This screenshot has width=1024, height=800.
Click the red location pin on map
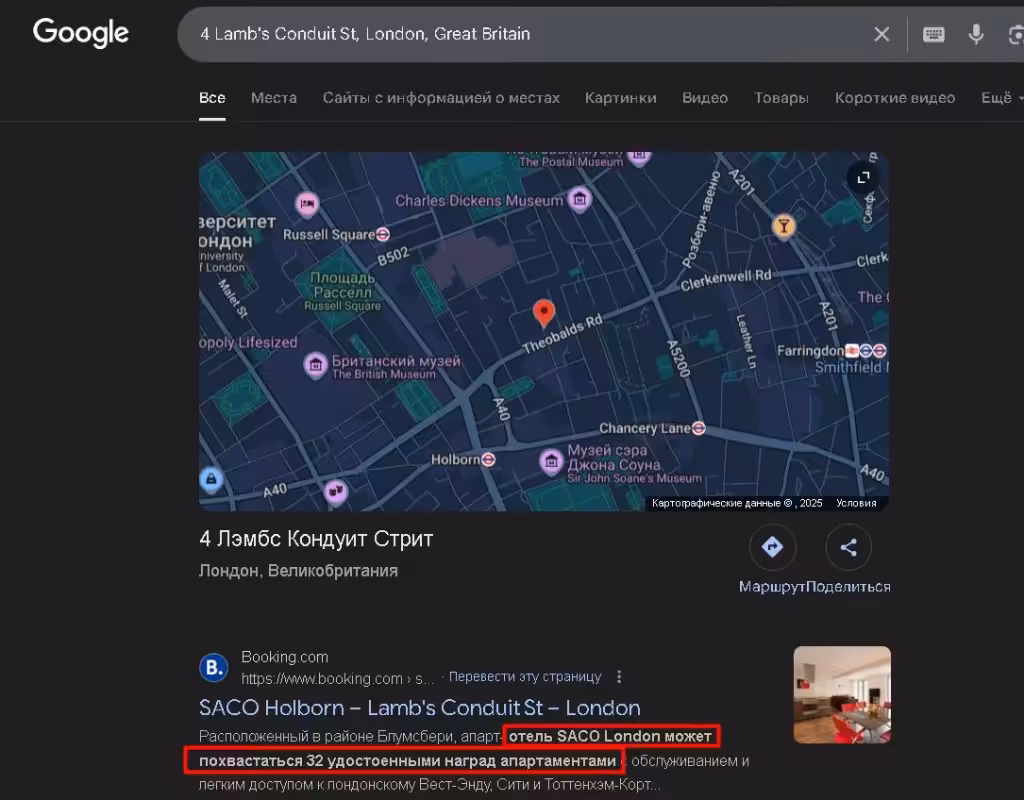[544, 313]
